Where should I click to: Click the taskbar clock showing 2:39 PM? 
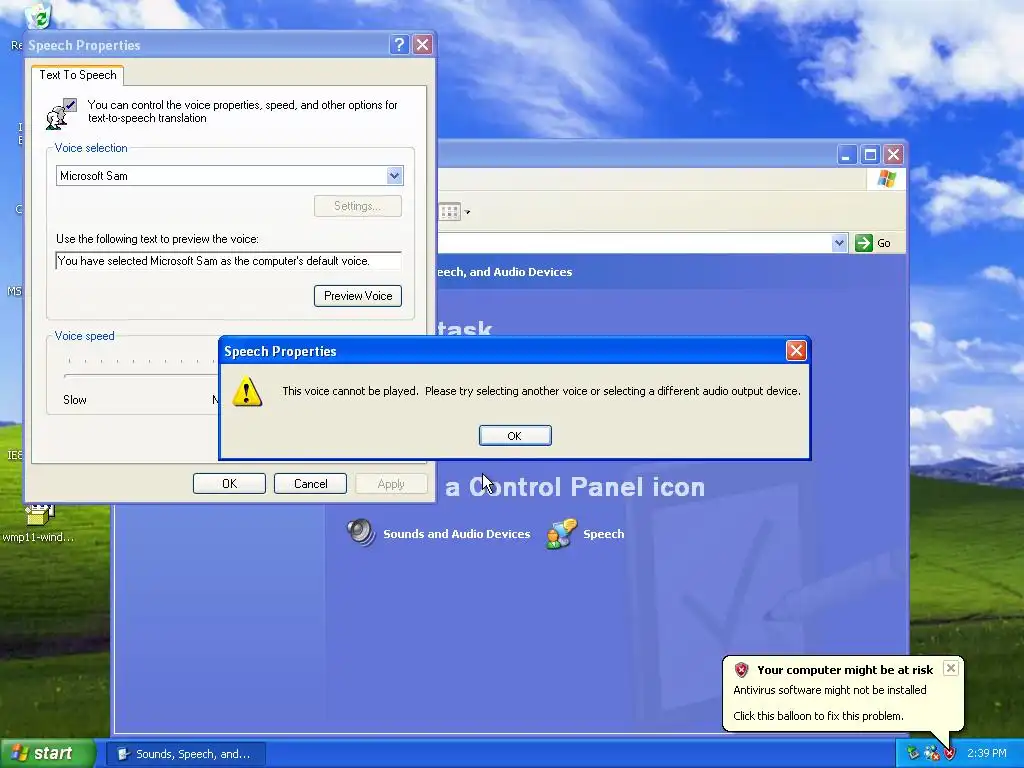pyautogui.click(x=987, y=754)
